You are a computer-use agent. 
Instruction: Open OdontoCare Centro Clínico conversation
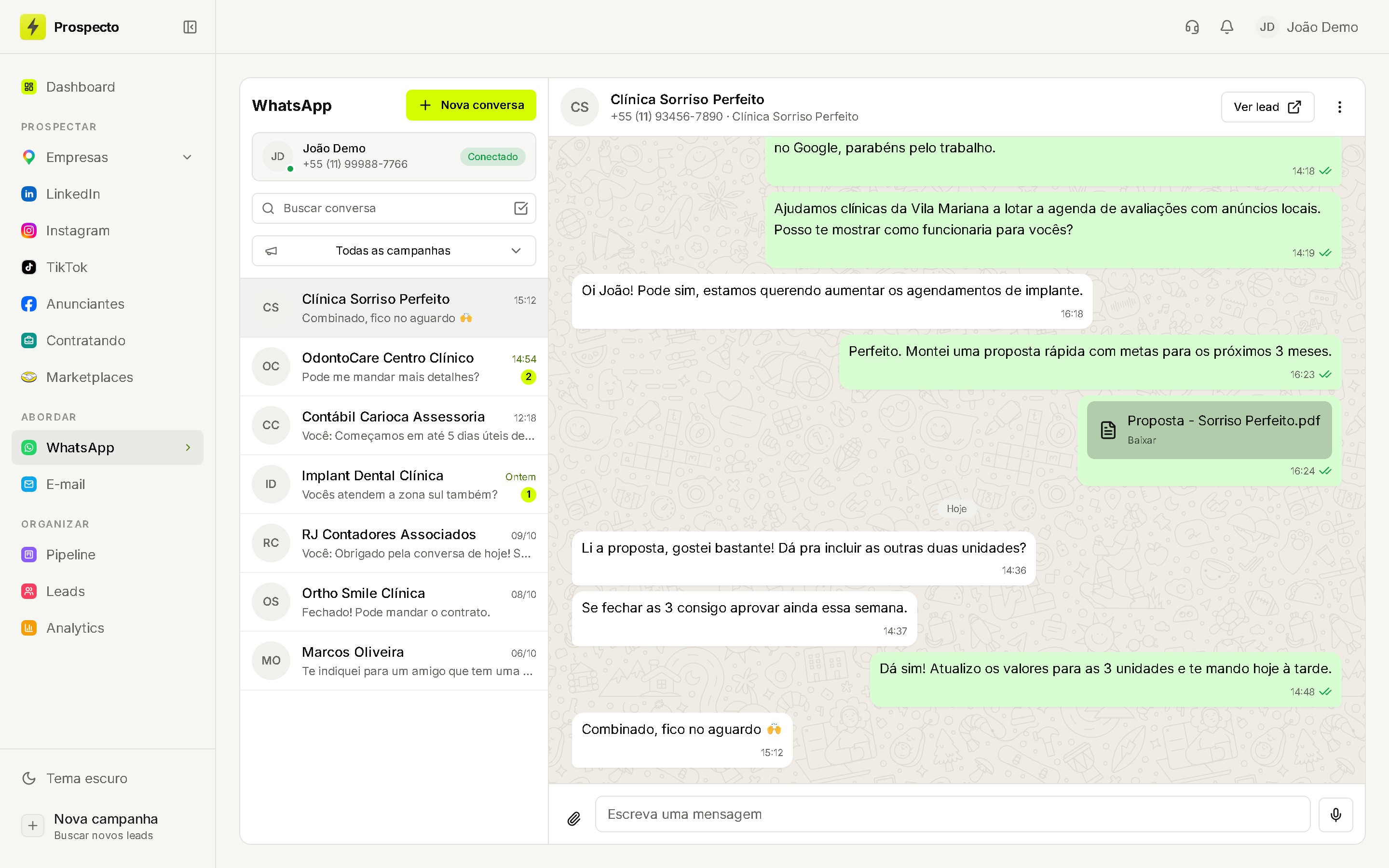click(394, 367)
